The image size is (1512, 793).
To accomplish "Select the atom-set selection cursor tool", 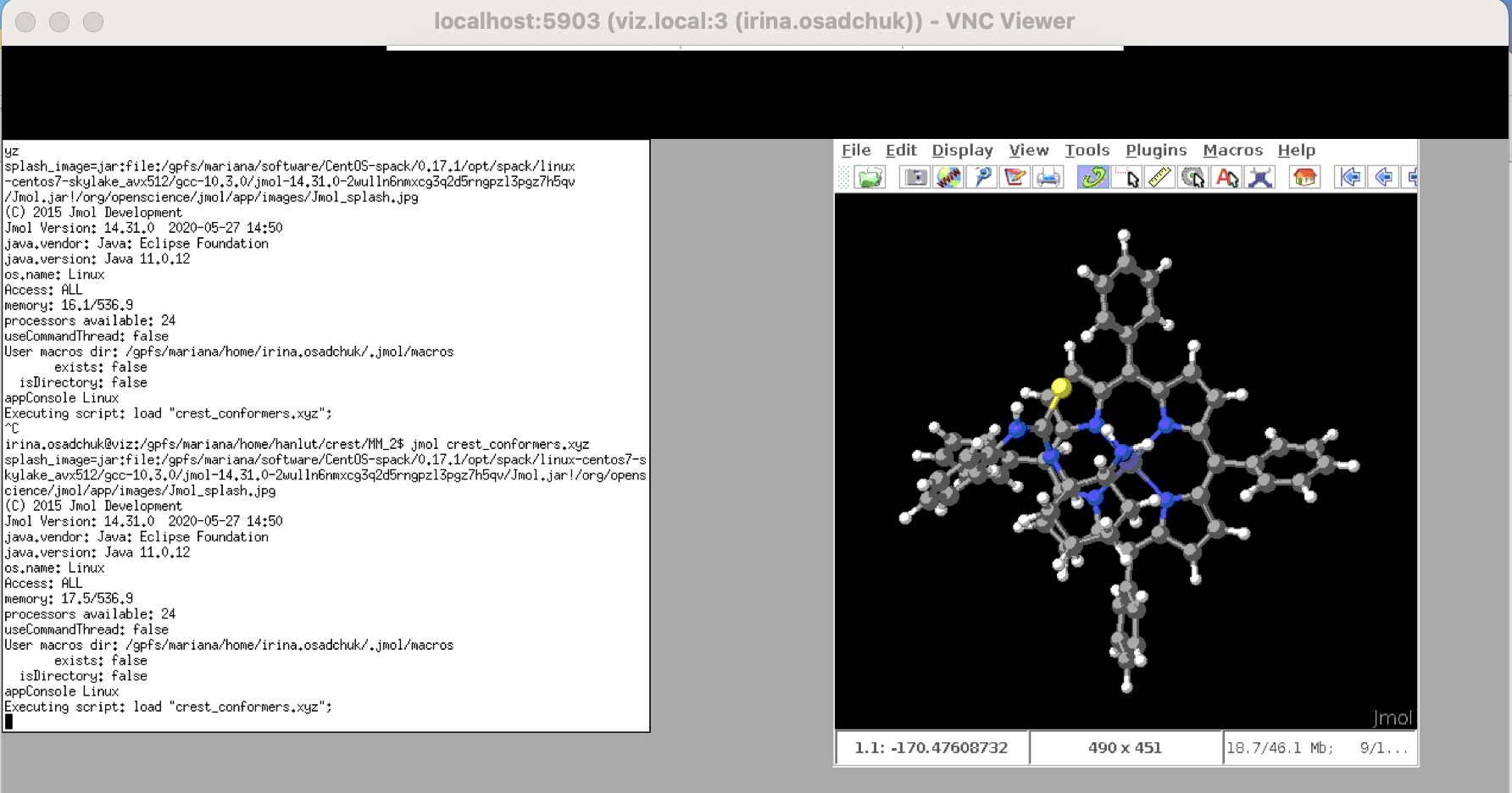I will pyautogui.click(x=1127, y=177).
